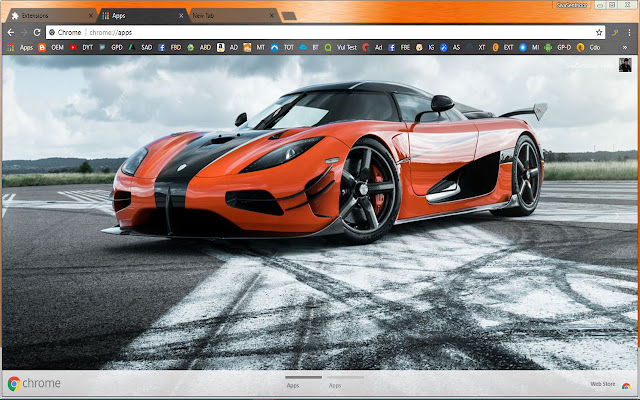Close the New Tab tab
Viewport: 640px width, 400px height.
(x=271, y=16)
